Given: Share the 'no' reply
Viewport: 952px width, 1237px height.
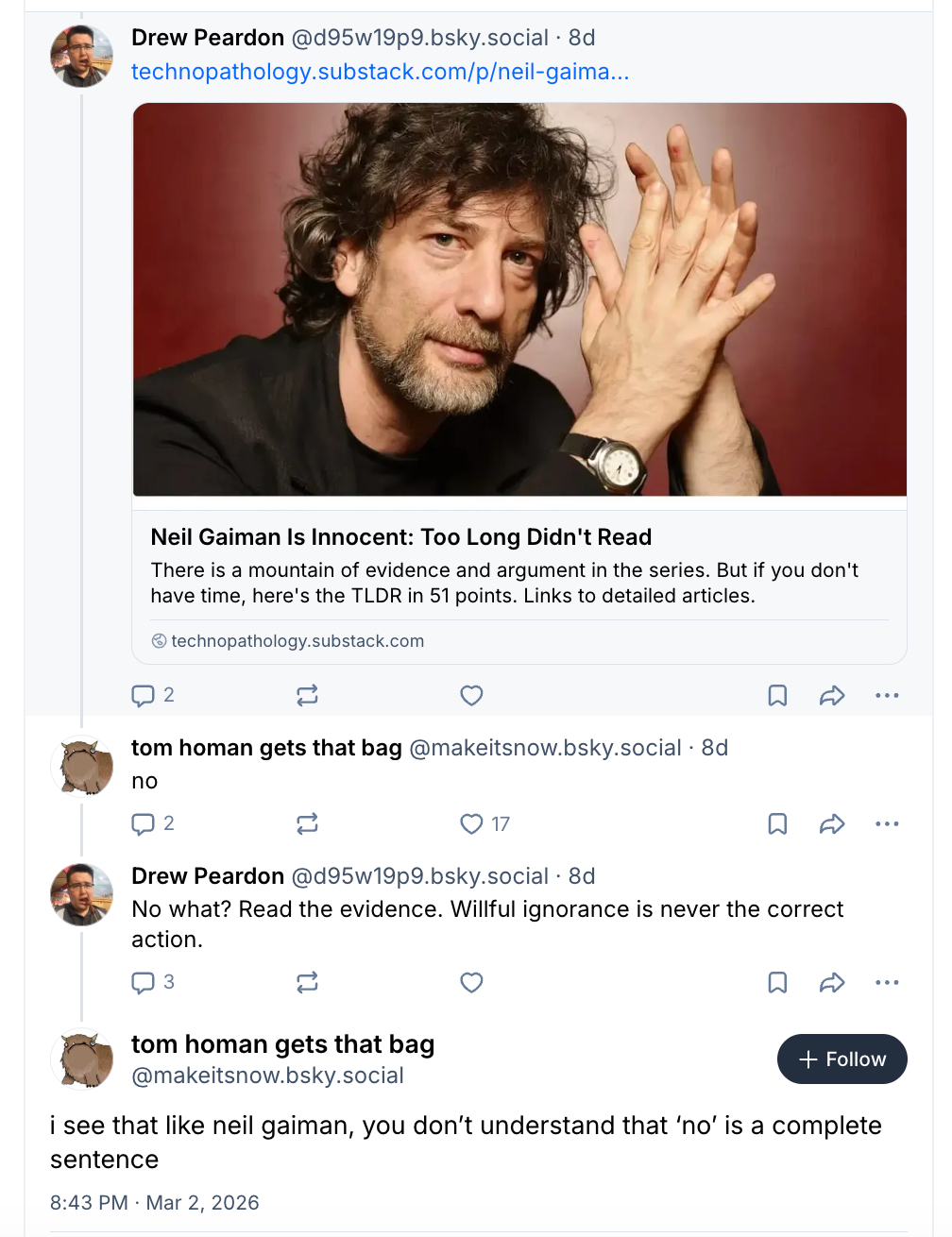Looking at the screenshot, I should tap(832, 824).
